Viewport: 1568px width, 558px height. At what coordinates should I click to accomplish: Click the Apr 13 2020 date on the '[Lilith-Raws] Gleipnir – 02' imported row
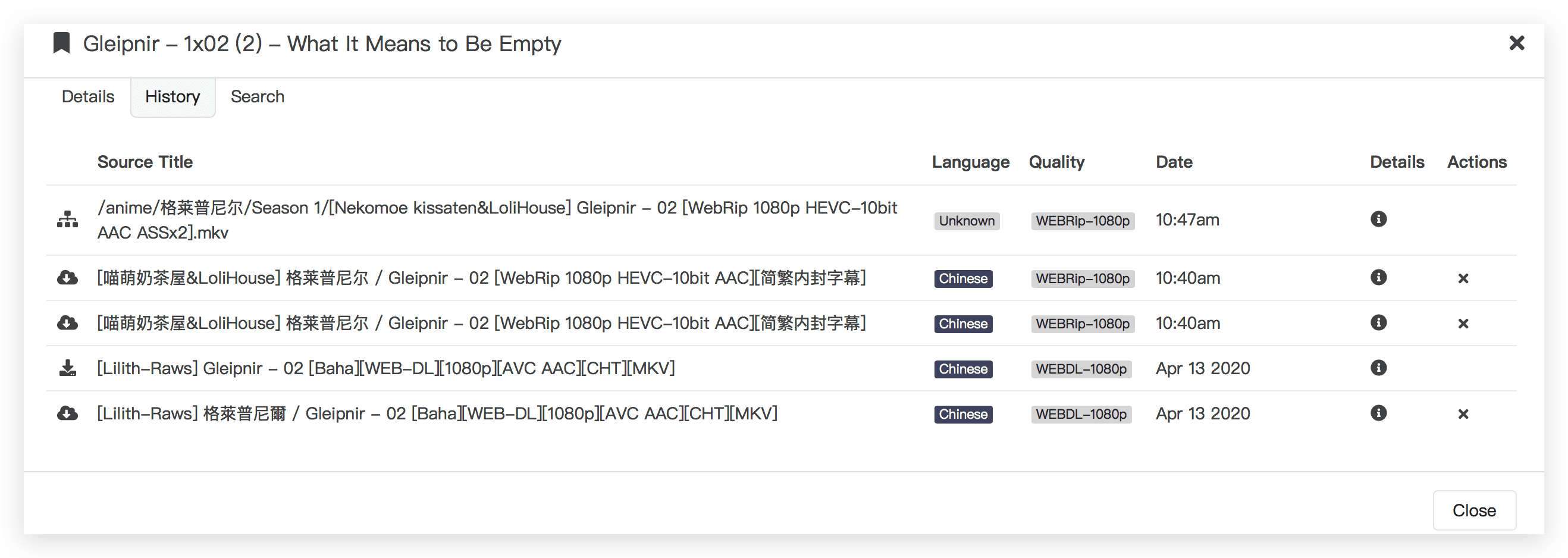[x=1203, y=368]
